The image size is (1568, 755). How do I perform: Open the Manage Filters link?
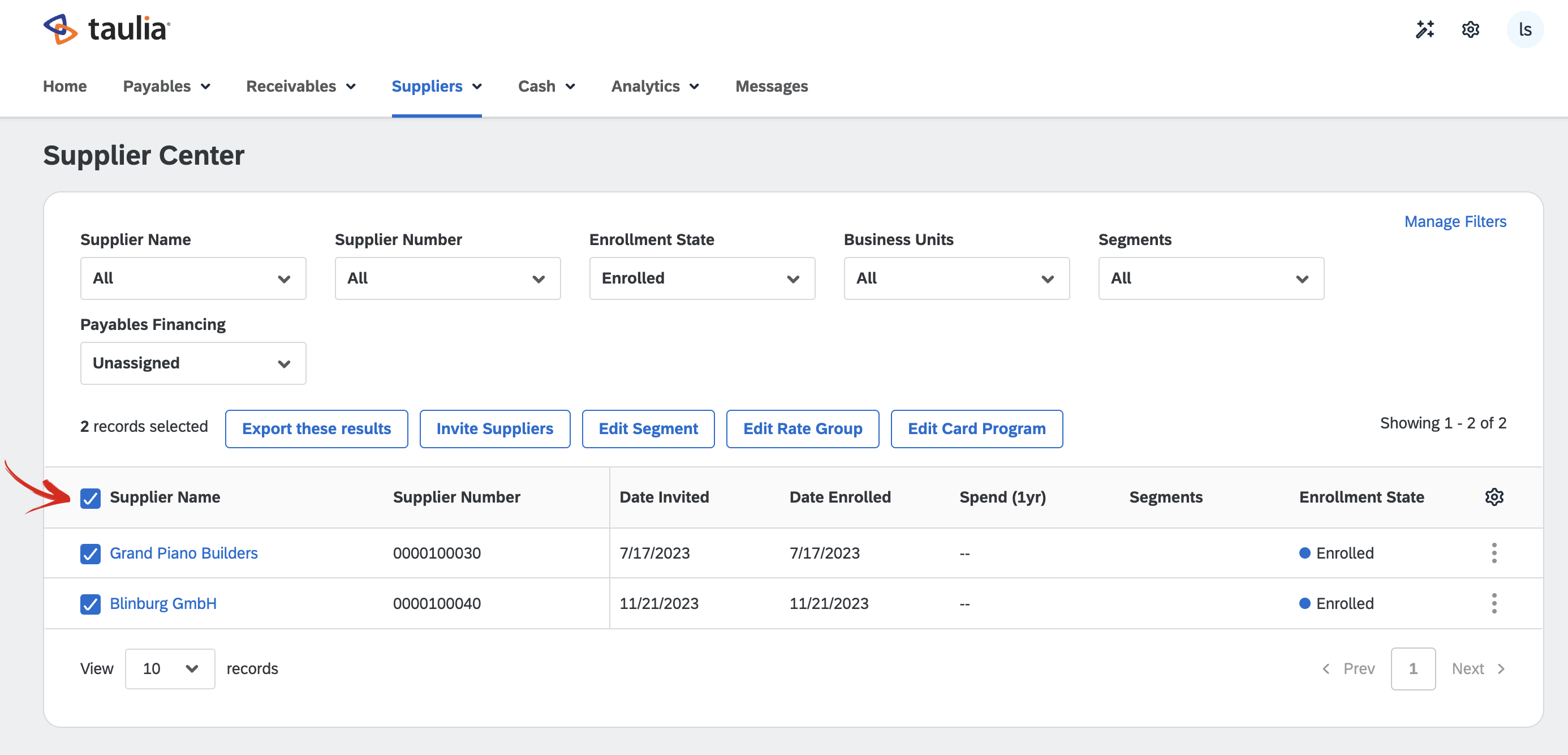(x=1455, y=222)
